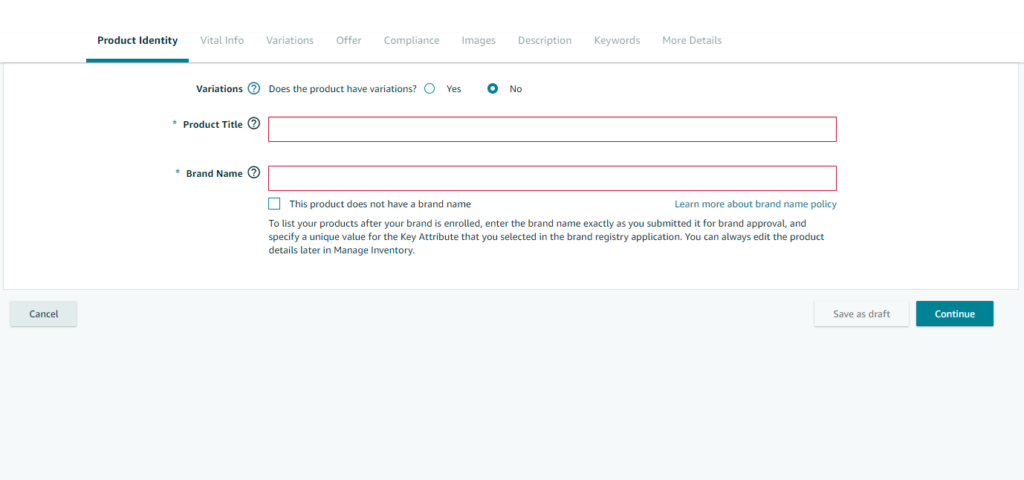Check 'This product does not have a brand name'
1024x480 pixels.
[275, 204]
